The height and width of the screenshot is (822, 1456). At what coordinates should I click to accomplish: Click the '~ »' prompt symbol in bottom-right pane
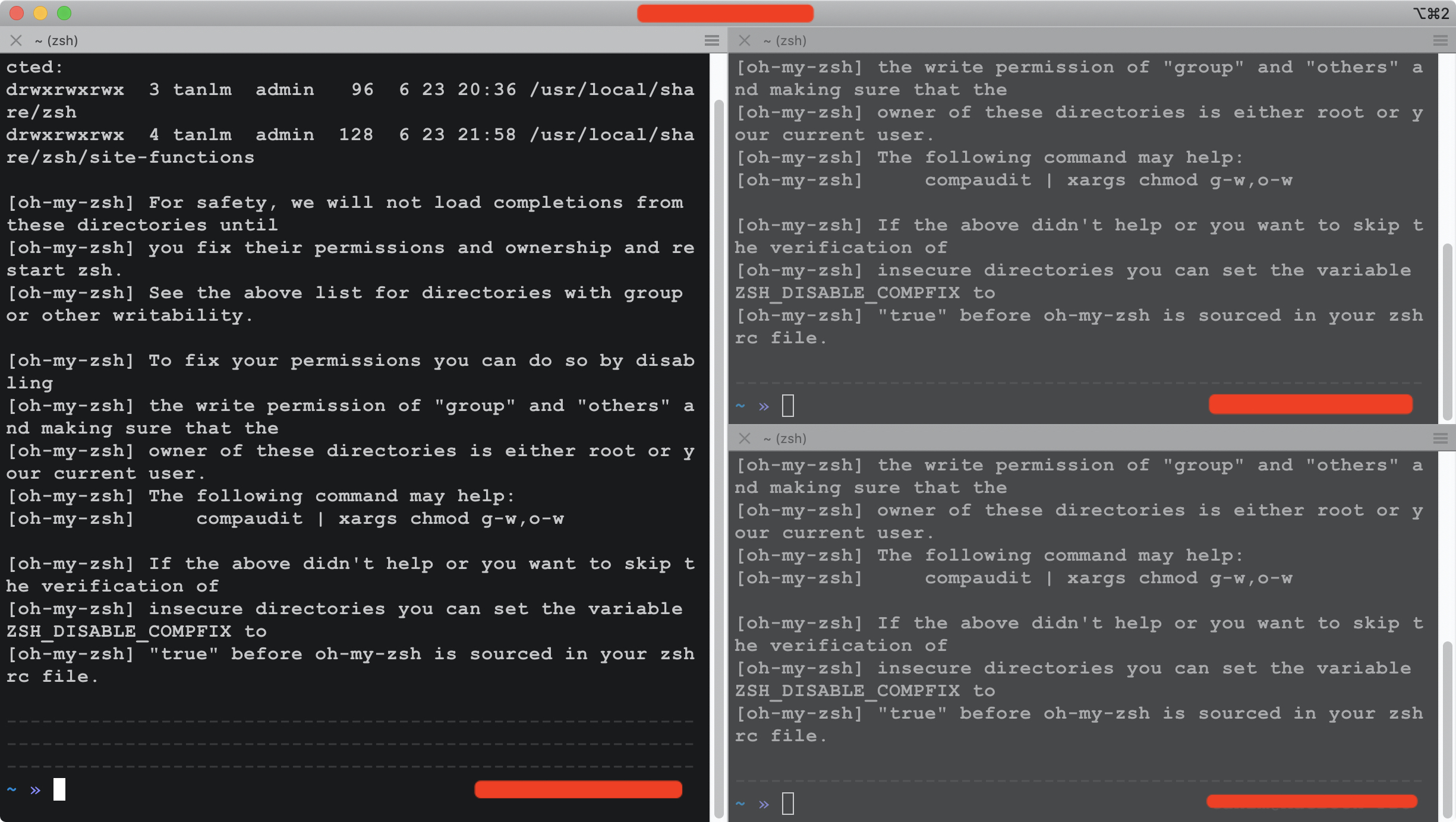752,804
